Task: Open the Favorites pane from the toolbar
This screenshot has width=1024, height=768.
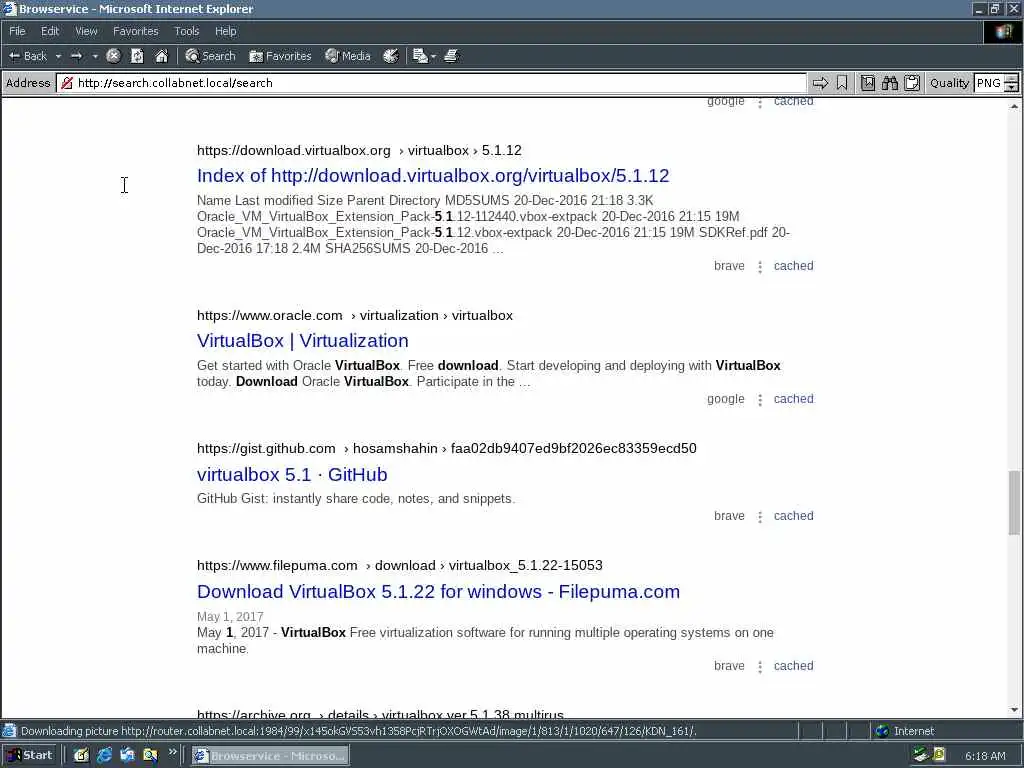Action: coord(281,56)
